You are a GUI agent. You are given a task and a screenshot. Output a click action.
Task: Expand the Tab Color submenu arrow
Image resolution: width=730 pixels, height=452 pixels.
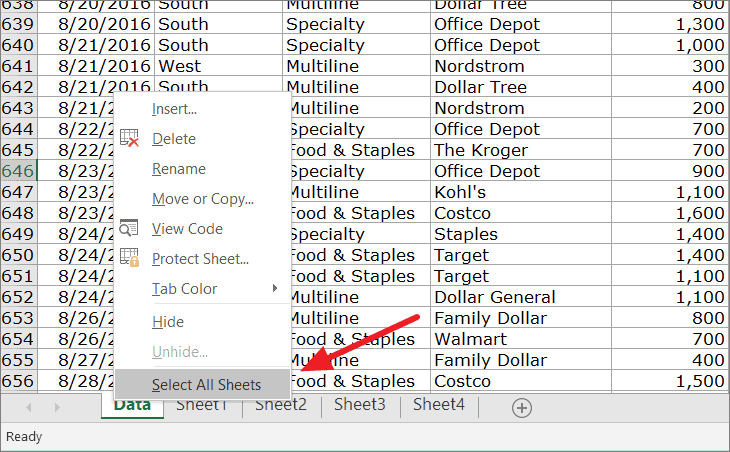point(275,288)
